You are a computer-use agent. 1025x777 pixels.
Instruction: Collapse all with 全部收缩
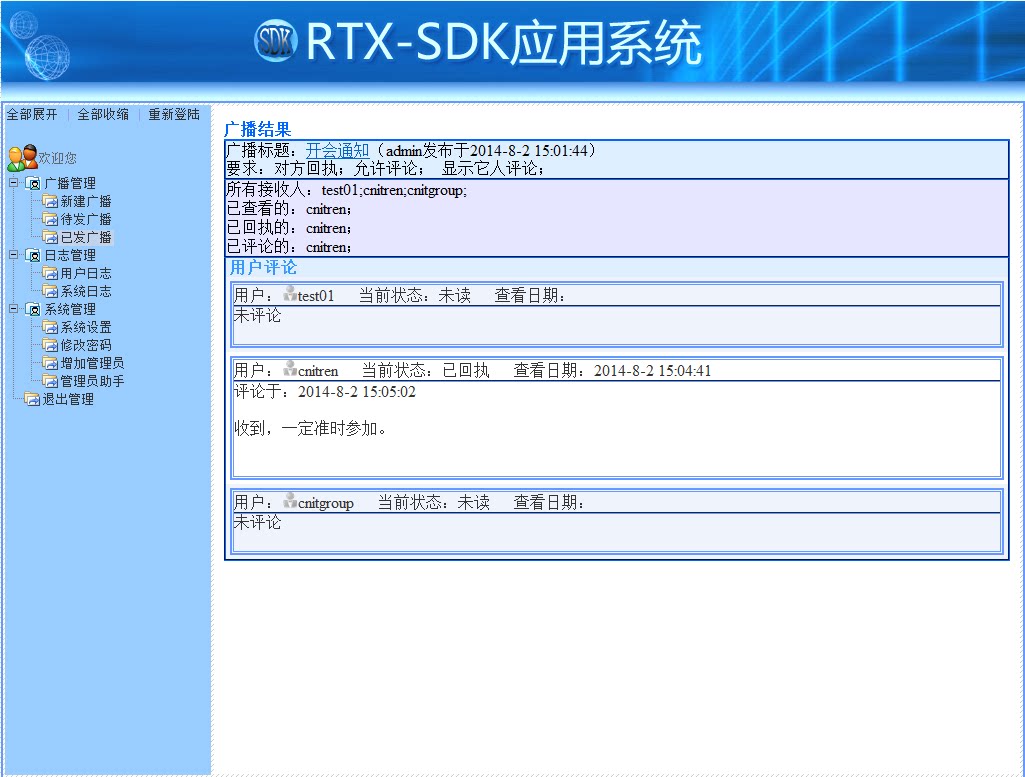point(103,114)
